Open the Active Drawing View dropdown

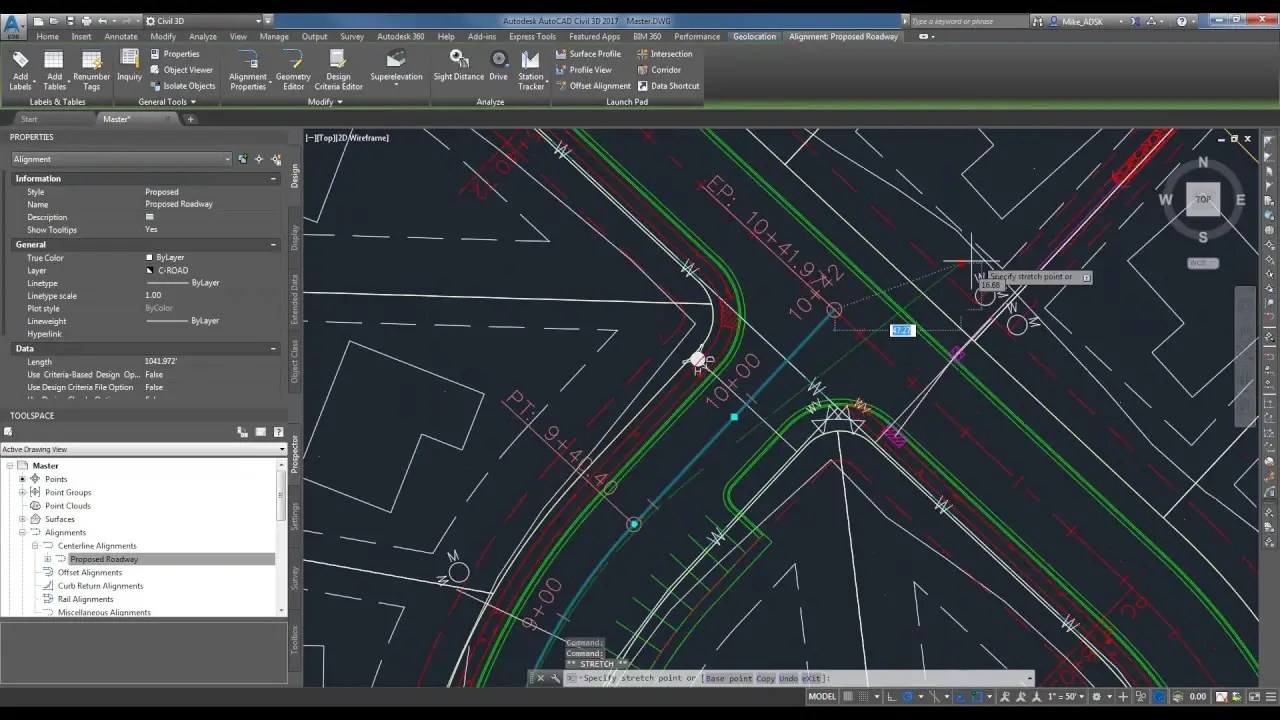(x=280, y=449)
